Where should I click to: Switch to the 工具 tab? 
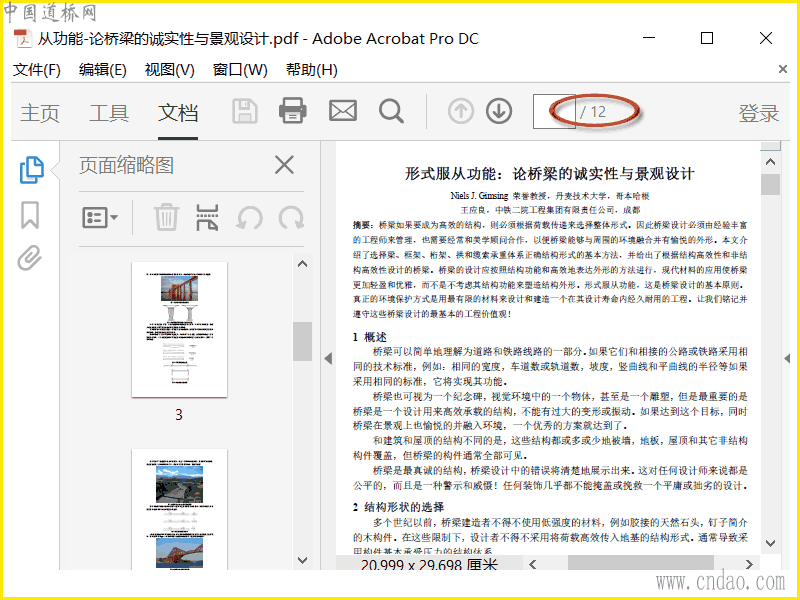point(109,113)
